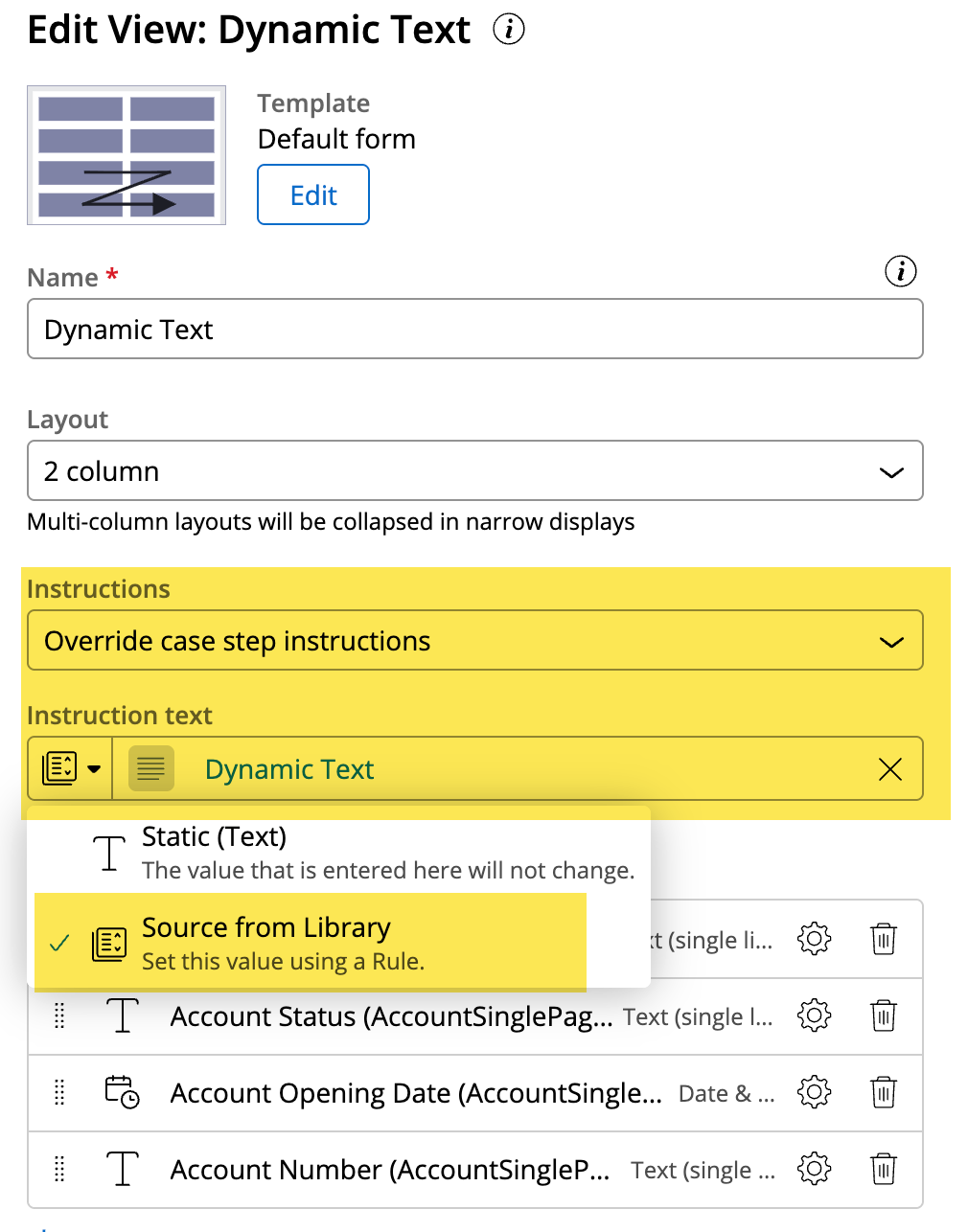Open the Dynamic Text rule link
968x1232 pixels.
[x=288, y=769]
